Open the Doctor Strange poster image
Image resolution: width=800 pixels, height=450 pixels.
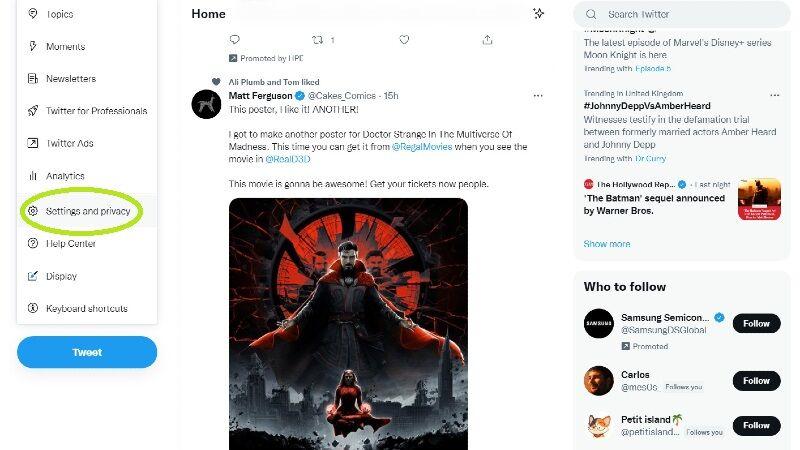click(348, 324)
